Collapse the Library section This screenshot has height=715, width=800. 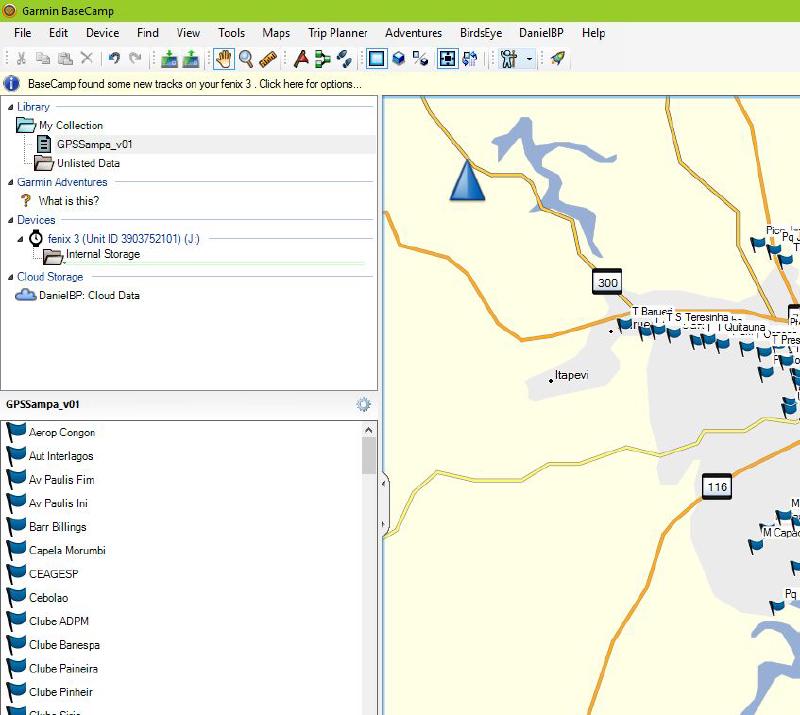(x=10, y=107)
